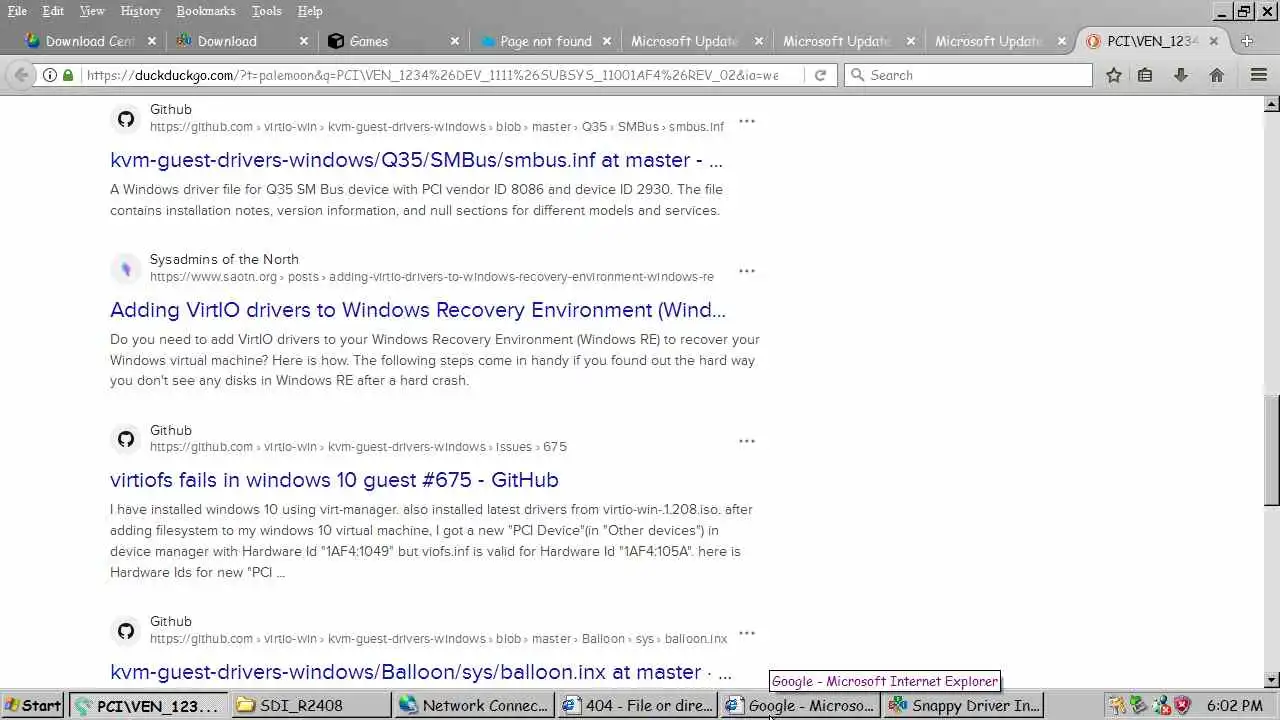The image size is (1280, 720).
Task: Switch to 404 - File or directory taskbar window
Action: coord(638,705)
